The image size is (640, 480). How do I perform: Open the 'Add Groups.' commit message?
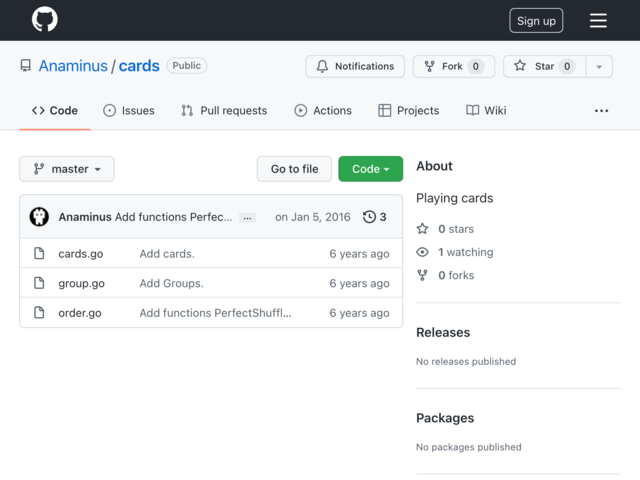[171, 283]
